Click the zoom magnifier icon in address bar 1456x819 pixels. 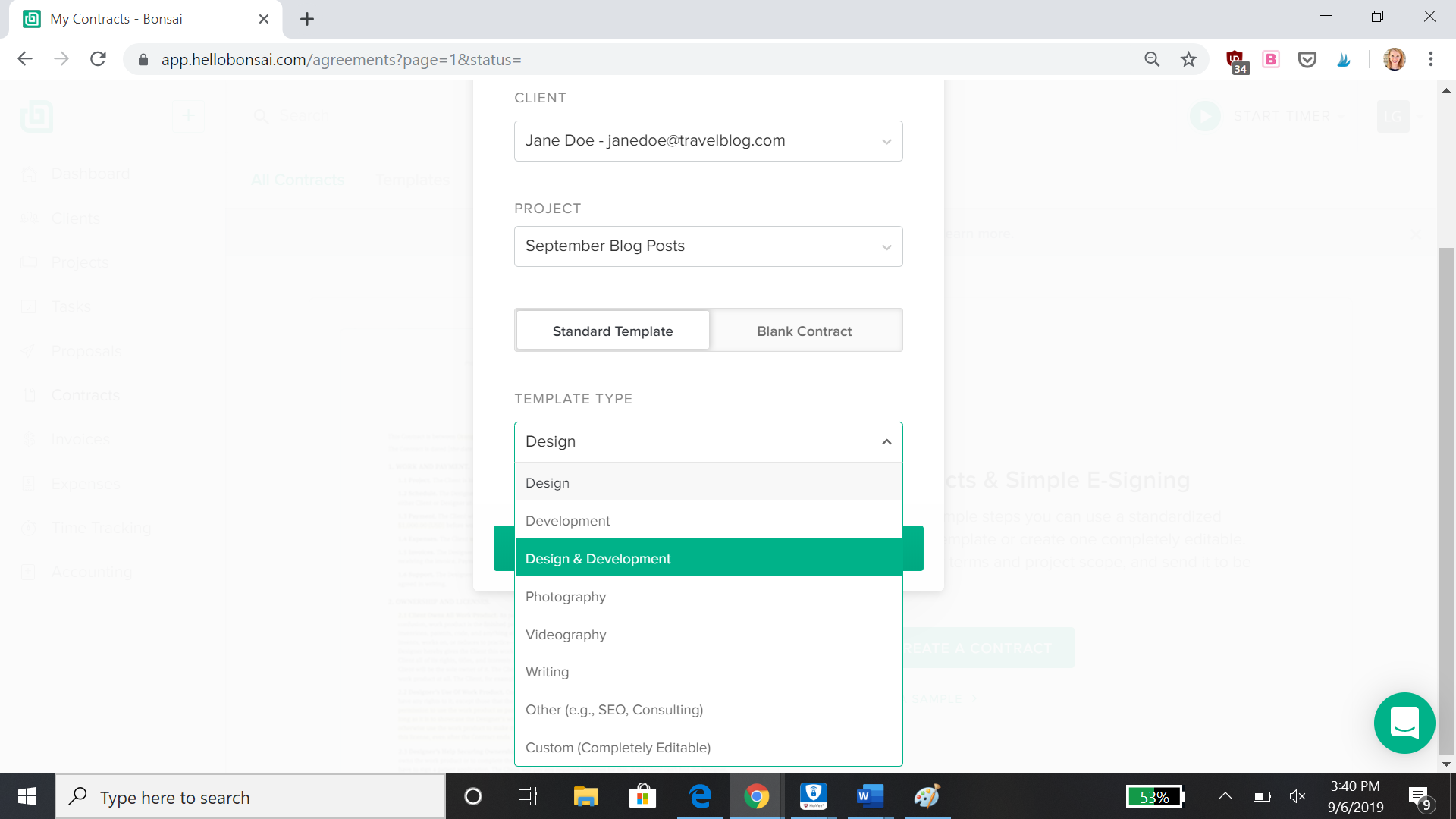[x=1152, y=59]
